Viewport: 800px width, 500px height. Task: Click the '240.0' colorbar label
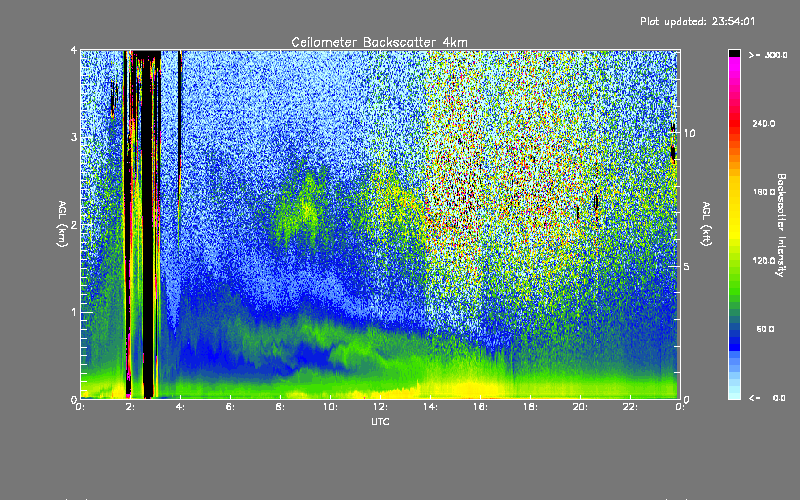(x=764, y=123)
